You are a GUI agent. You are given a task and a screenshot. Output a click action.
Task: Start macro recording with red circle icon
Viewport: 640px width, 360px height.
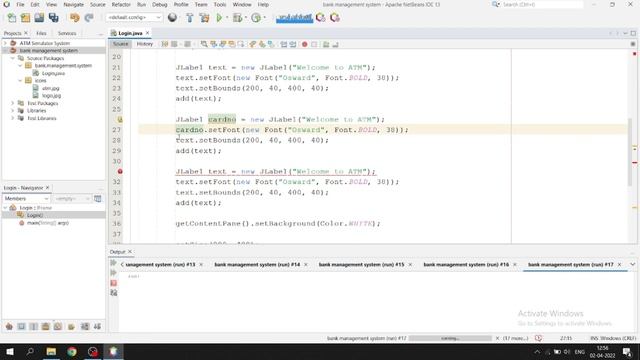pos(304,44)
